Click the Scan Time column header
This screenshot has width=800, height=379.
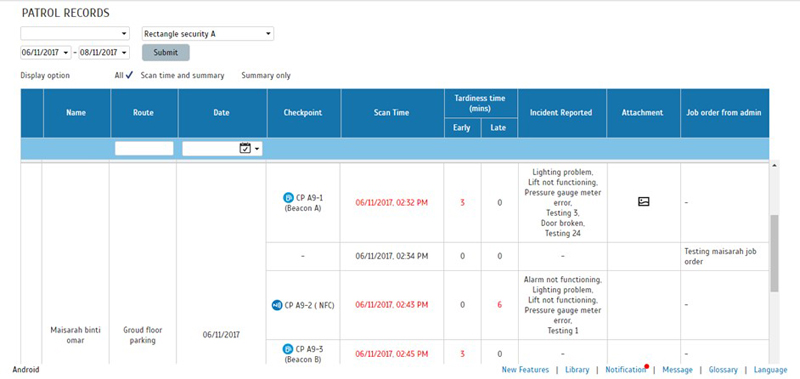(392, 113)
